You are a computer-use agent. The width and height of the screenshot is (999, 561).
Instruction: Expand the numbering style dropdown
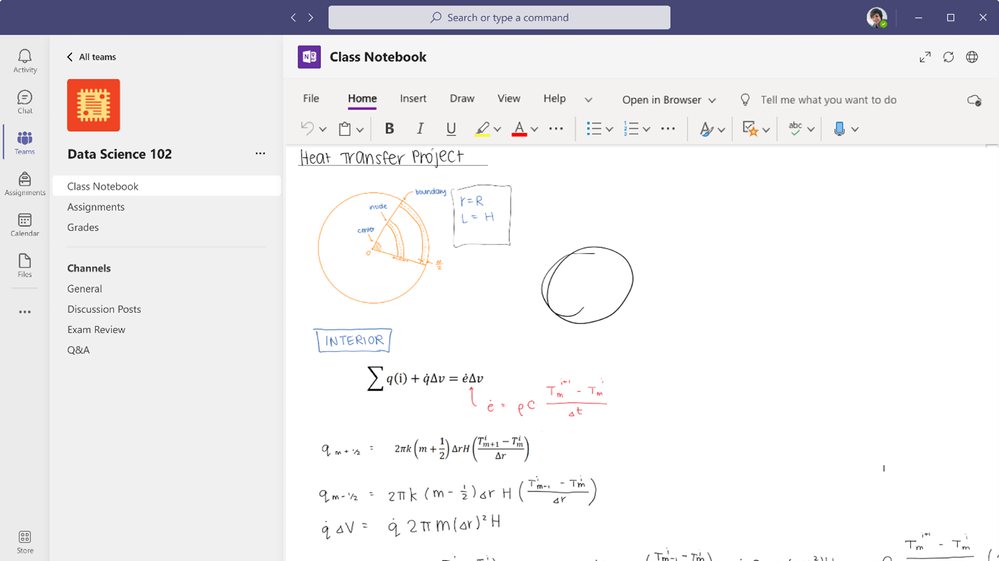coord(646,129)
